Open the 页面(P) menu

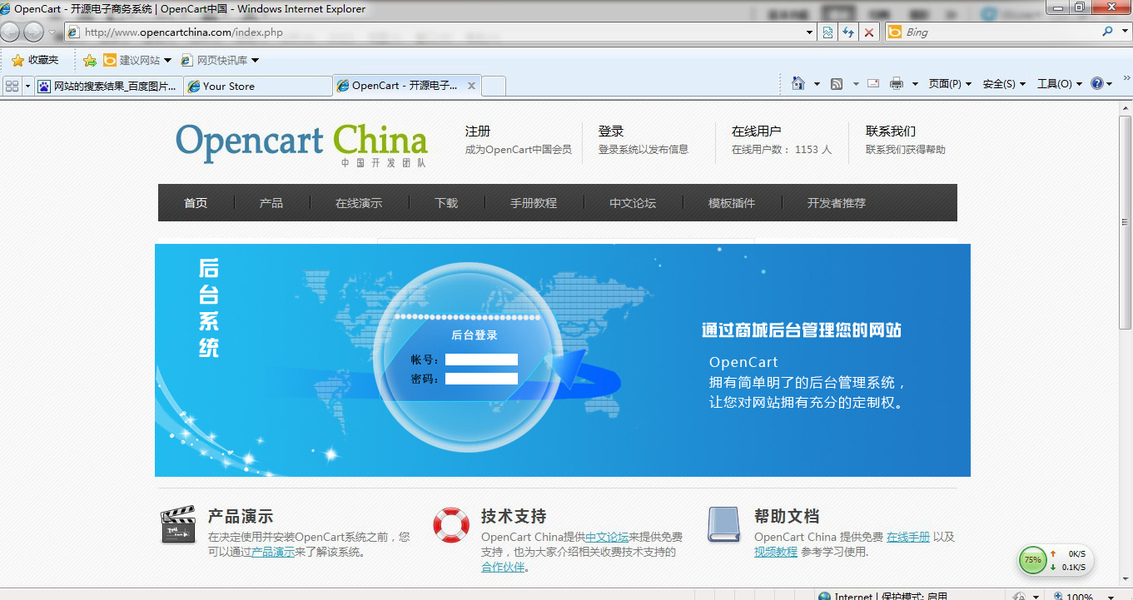[x=949, y=84]
